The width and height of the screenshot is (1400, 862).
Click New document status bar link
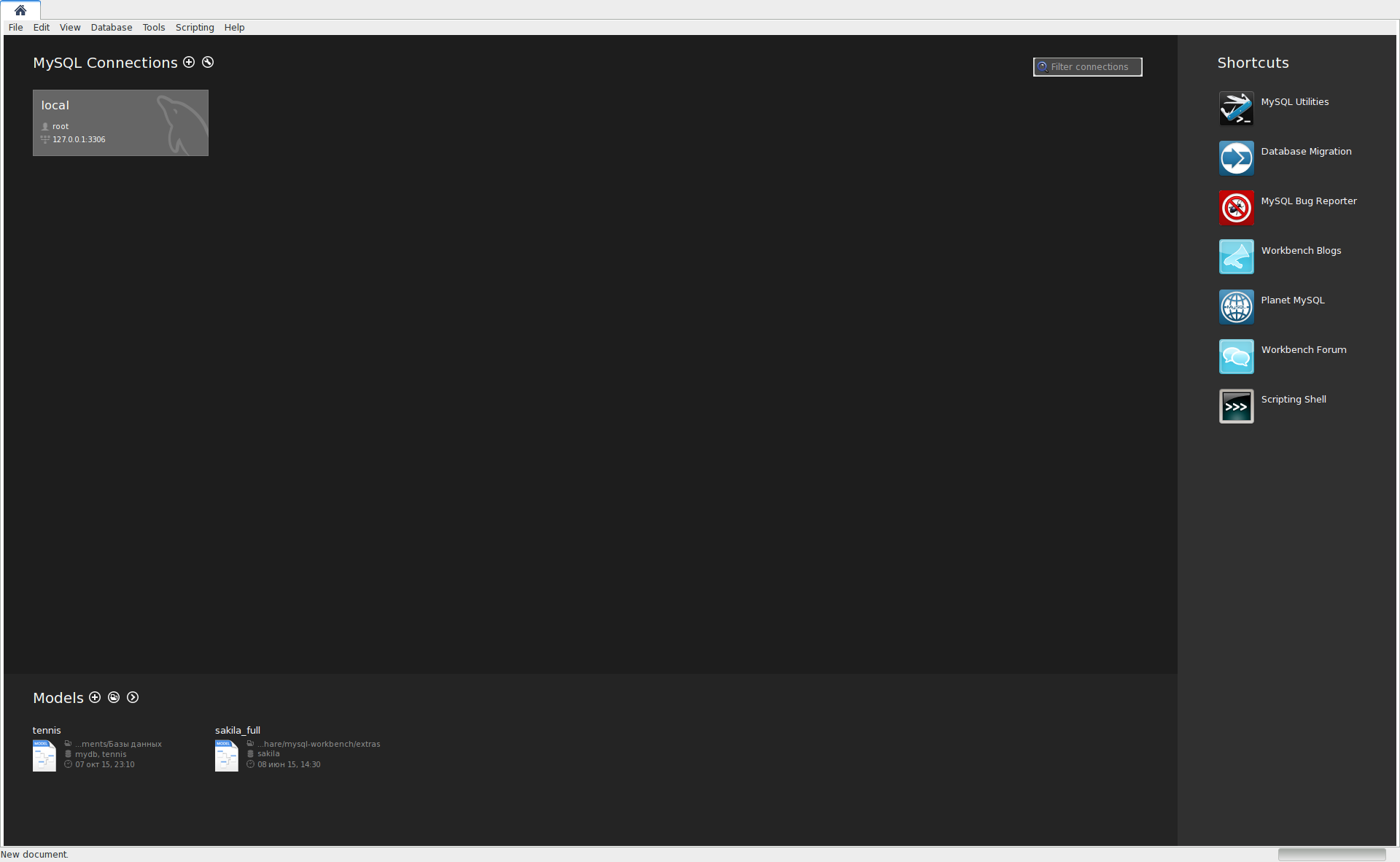click(33, 854)
